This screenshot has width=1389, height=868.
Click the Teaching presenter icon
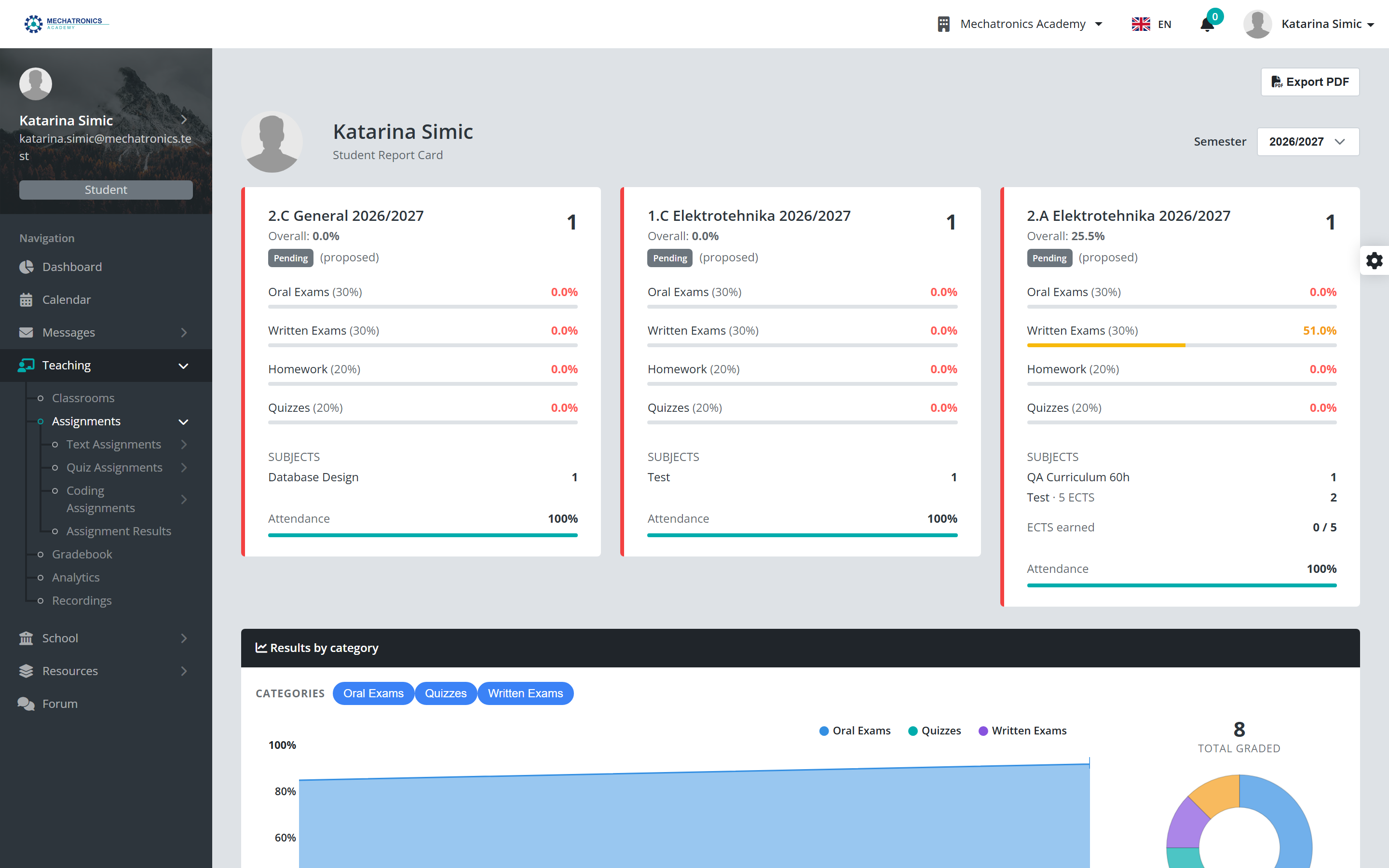[27, 365]
